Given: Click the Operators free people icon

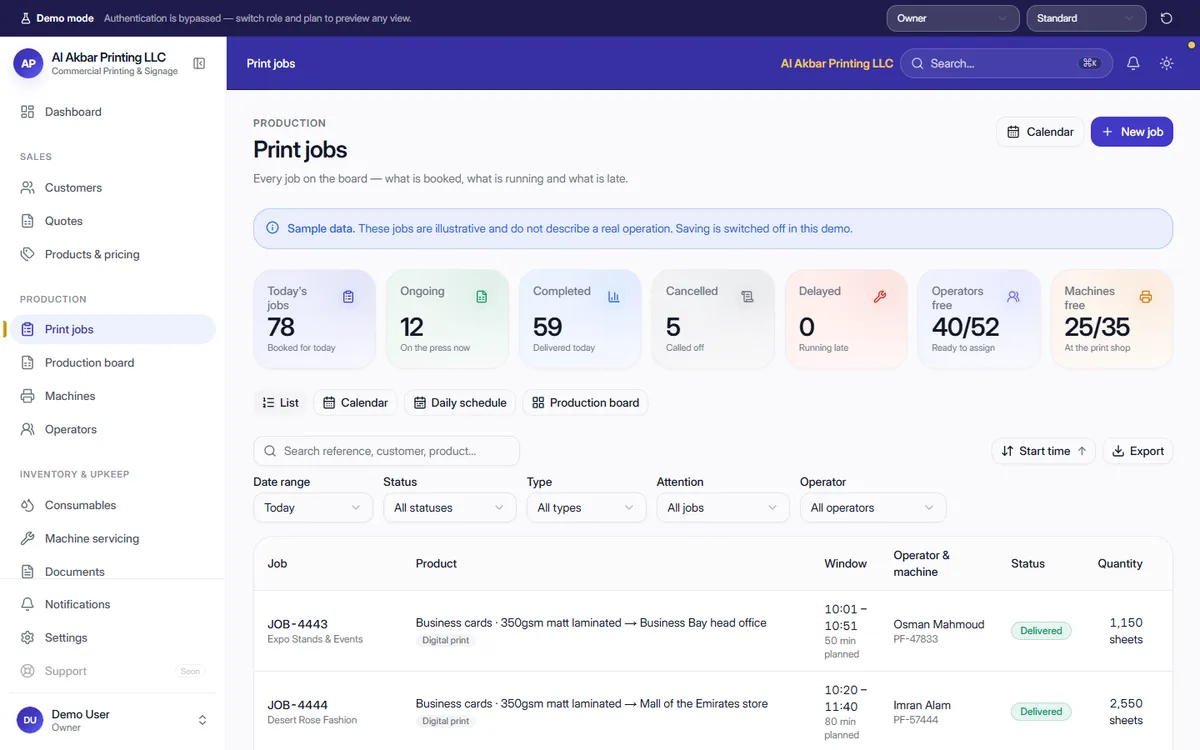Looking at the screenshot, I should point(1013,297).
